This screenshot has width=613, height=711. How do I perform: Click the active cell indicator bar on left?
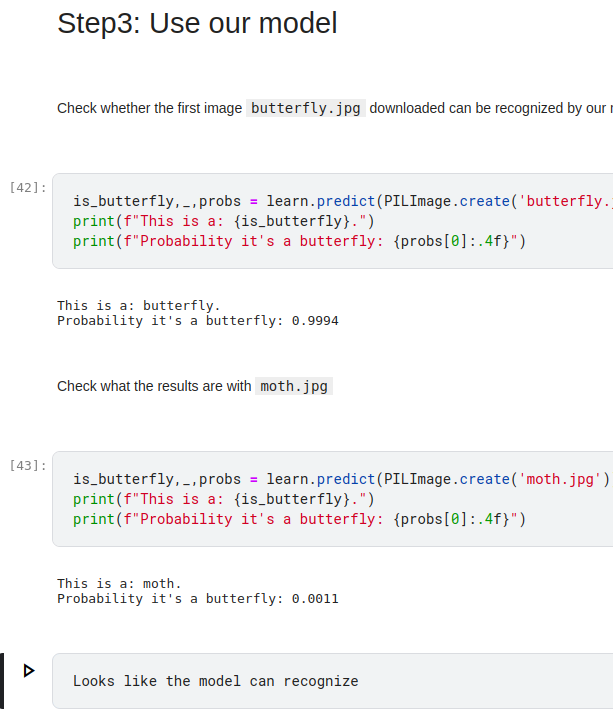click(3, 681)
